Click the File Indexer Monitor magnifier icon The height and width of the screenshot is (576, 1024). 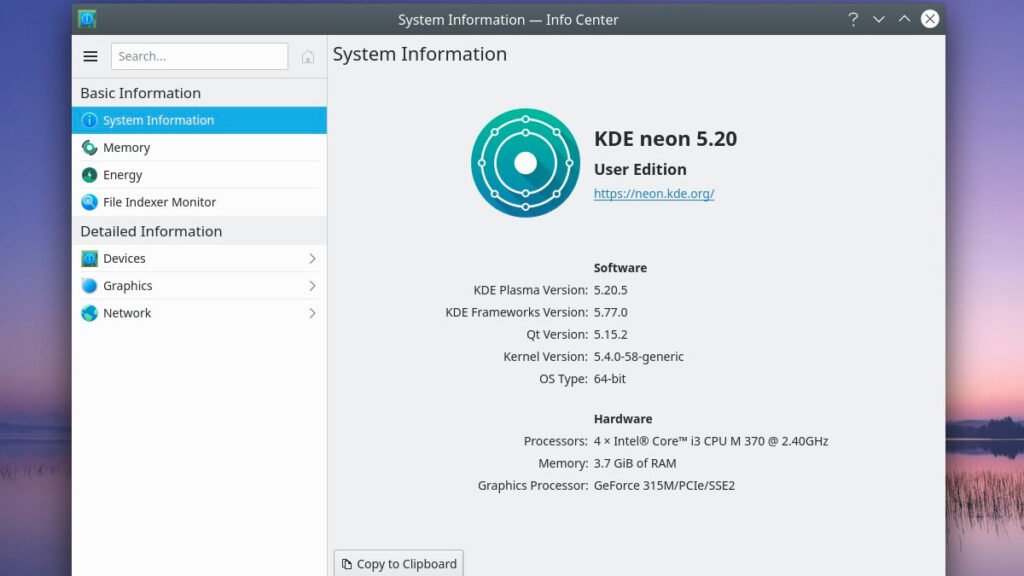[x=89, y=202]
